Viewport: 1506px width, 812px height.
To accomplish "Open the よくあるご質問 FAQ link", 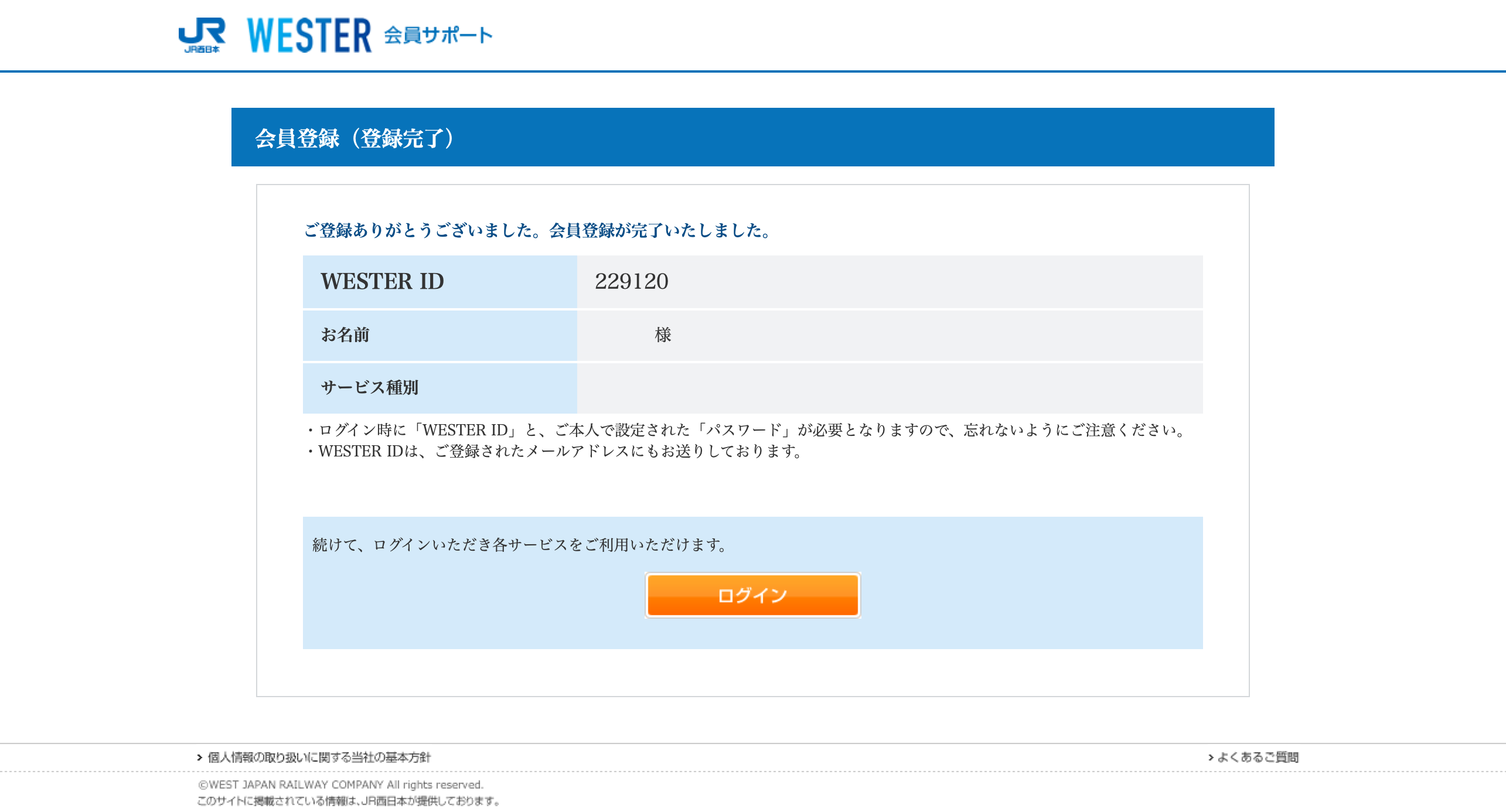I will [1258, 757].
